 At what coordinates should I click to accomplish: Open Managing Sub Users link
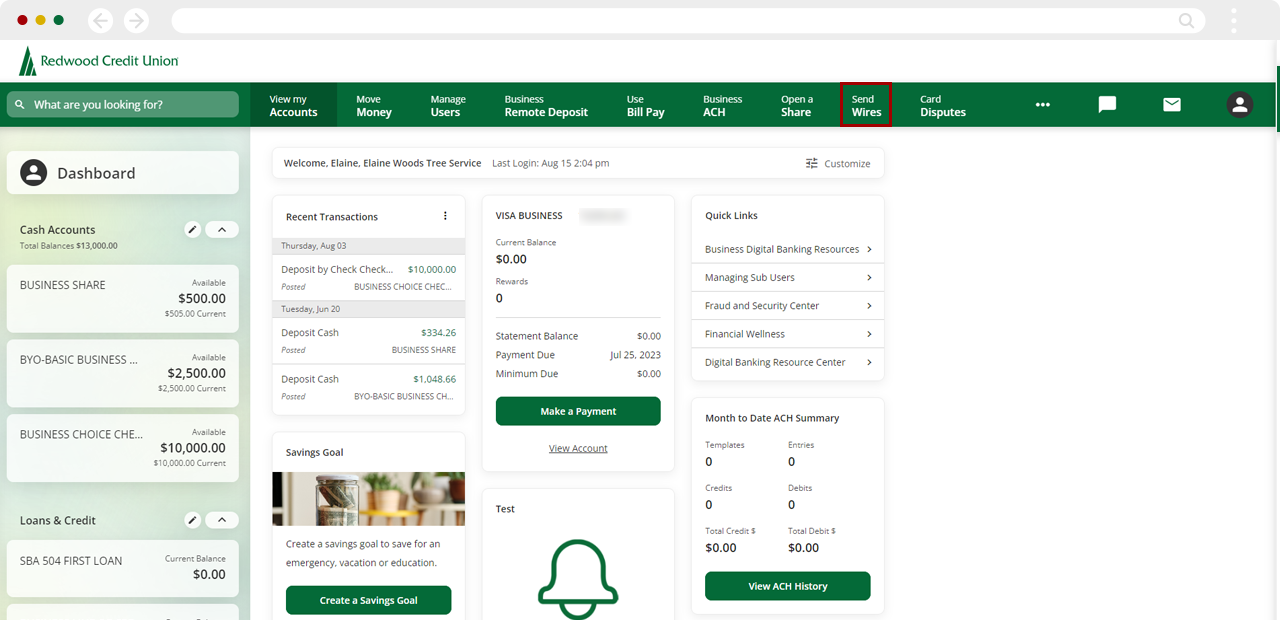click(x=750, y=277)
